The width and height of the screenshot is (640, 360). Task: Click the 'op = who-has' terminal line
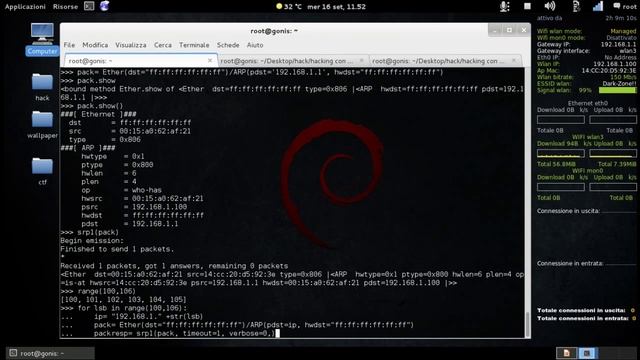tap(121, 190)
